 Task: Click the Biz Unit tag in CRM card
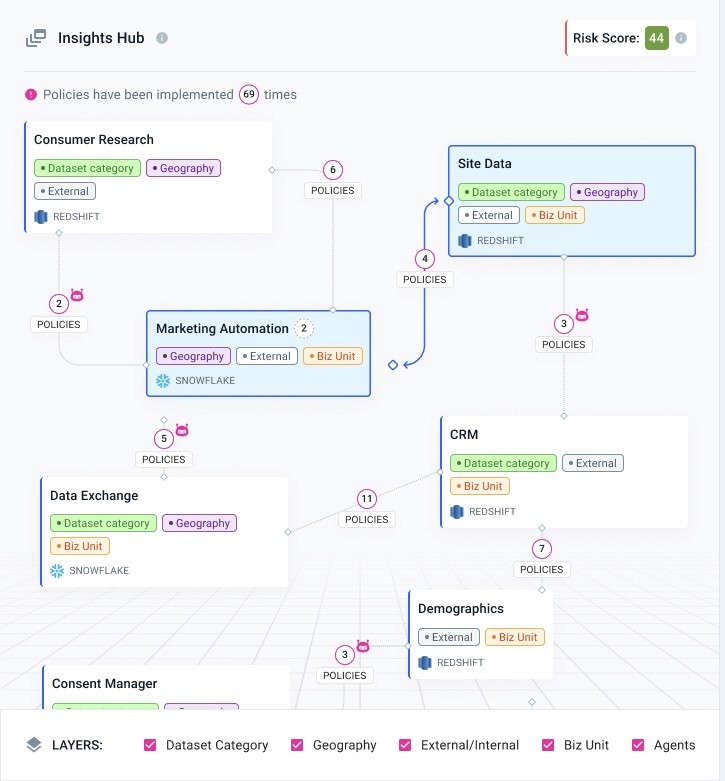(x=480, y=486)
